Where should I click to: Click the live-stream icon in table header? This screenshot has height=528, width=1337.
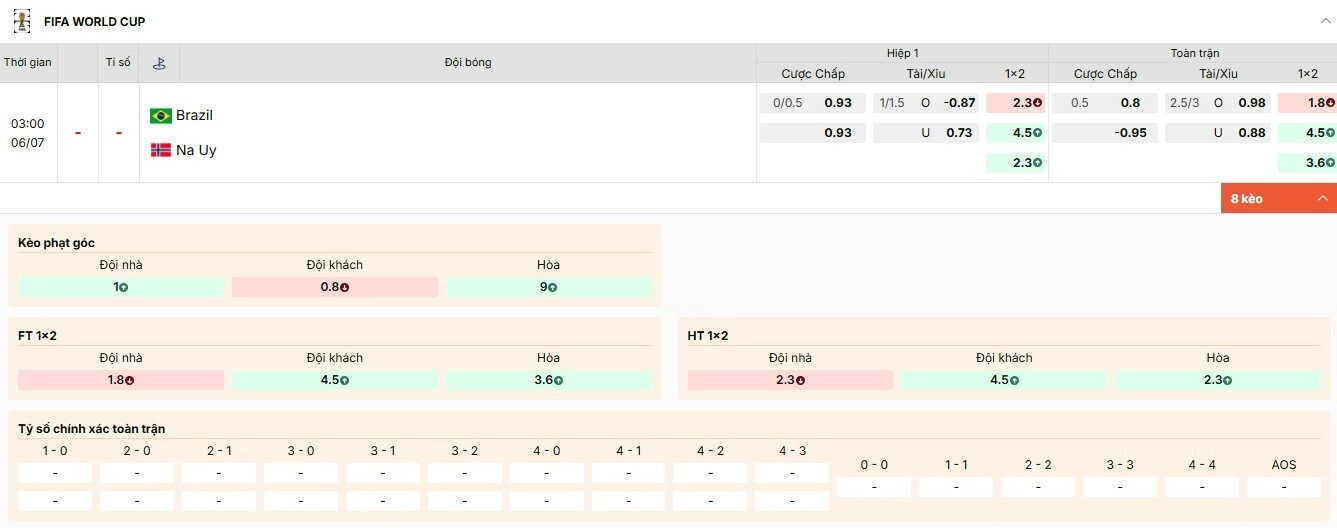tap(158, 63)
